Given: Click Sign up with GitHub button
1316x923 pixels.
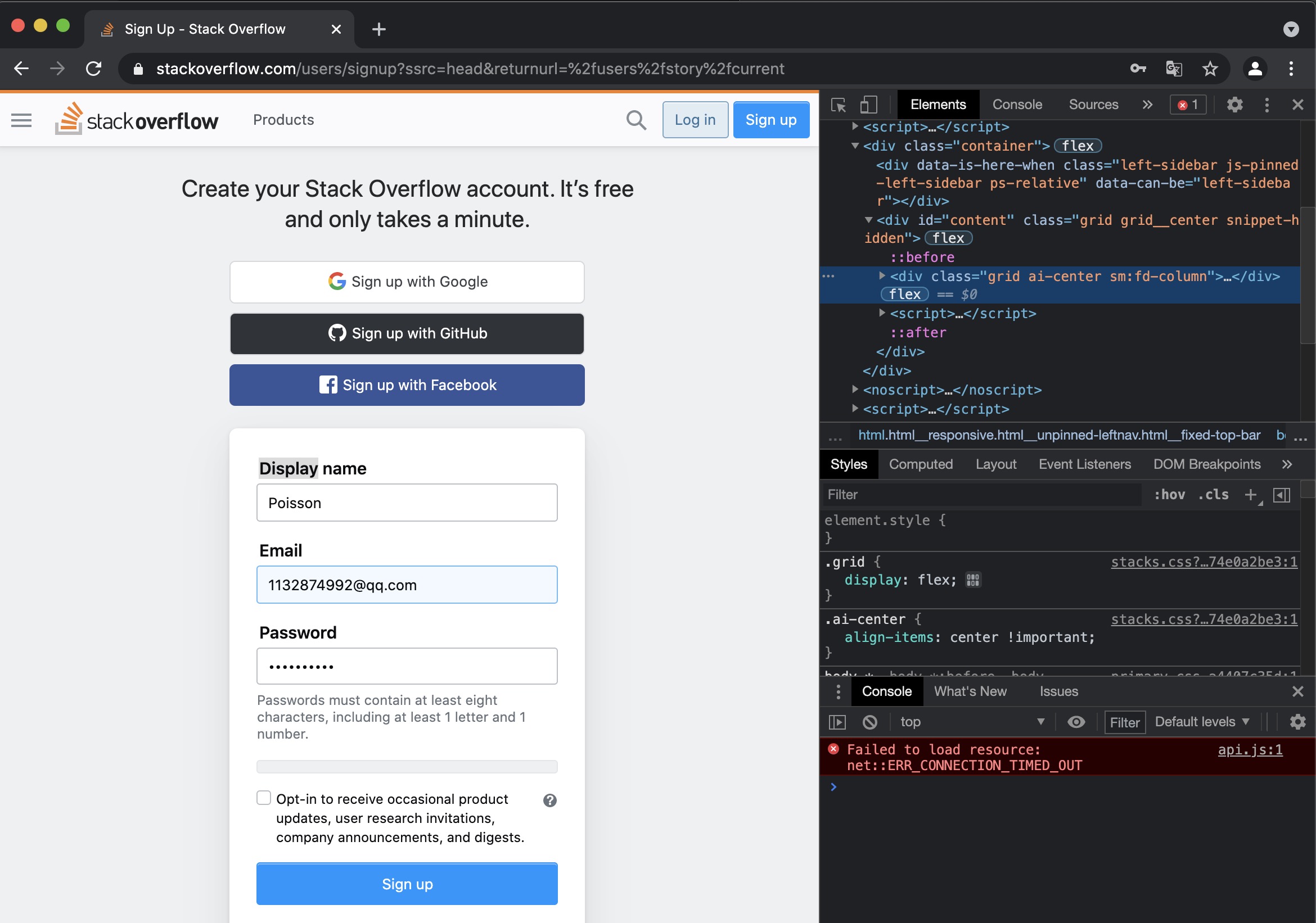Looking at the screenshot, I should coord(407,333).
